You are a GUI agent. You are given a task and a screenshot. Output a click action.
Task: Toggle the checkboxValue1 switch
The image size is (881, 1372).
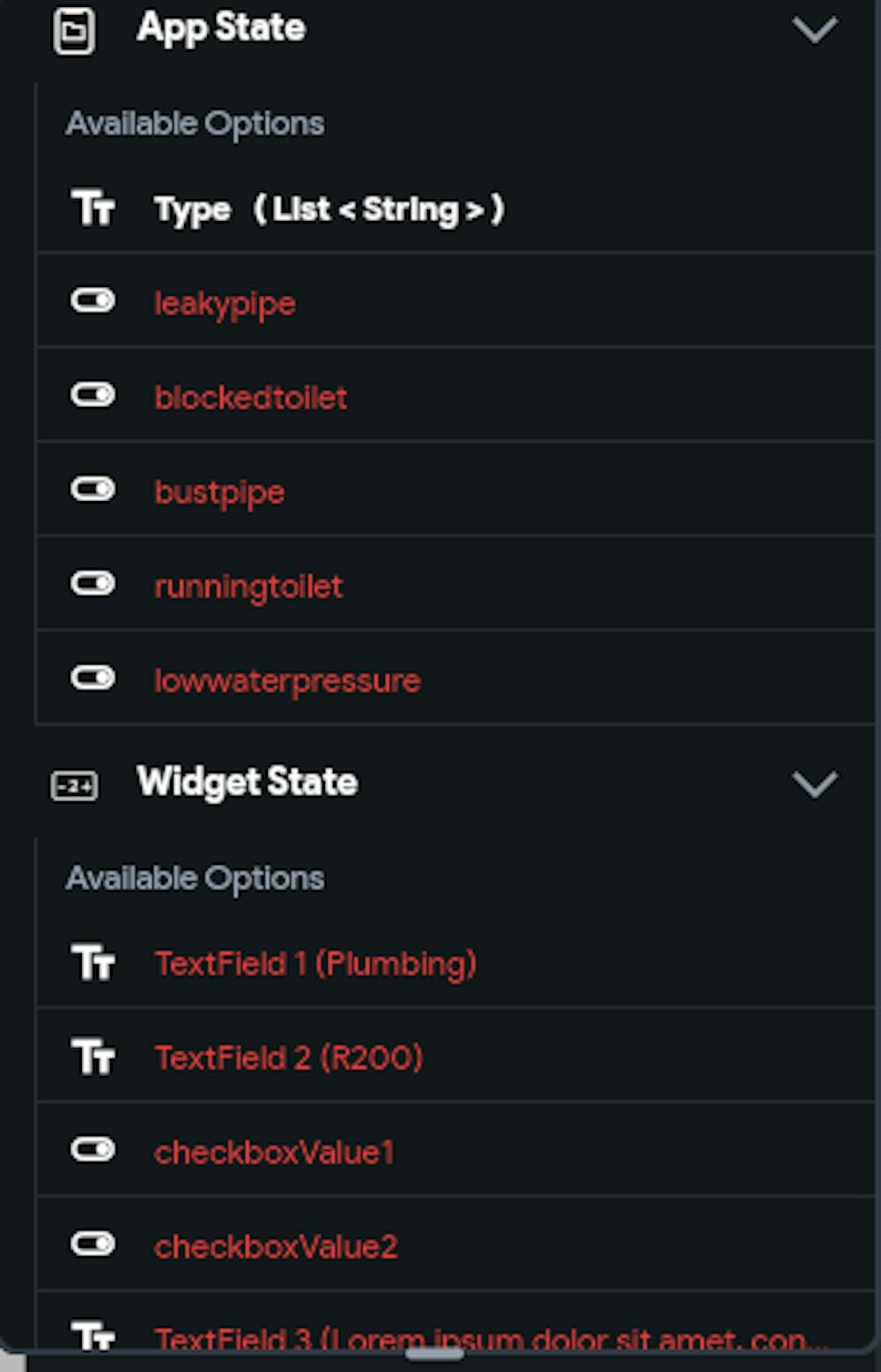[93, 1149]
